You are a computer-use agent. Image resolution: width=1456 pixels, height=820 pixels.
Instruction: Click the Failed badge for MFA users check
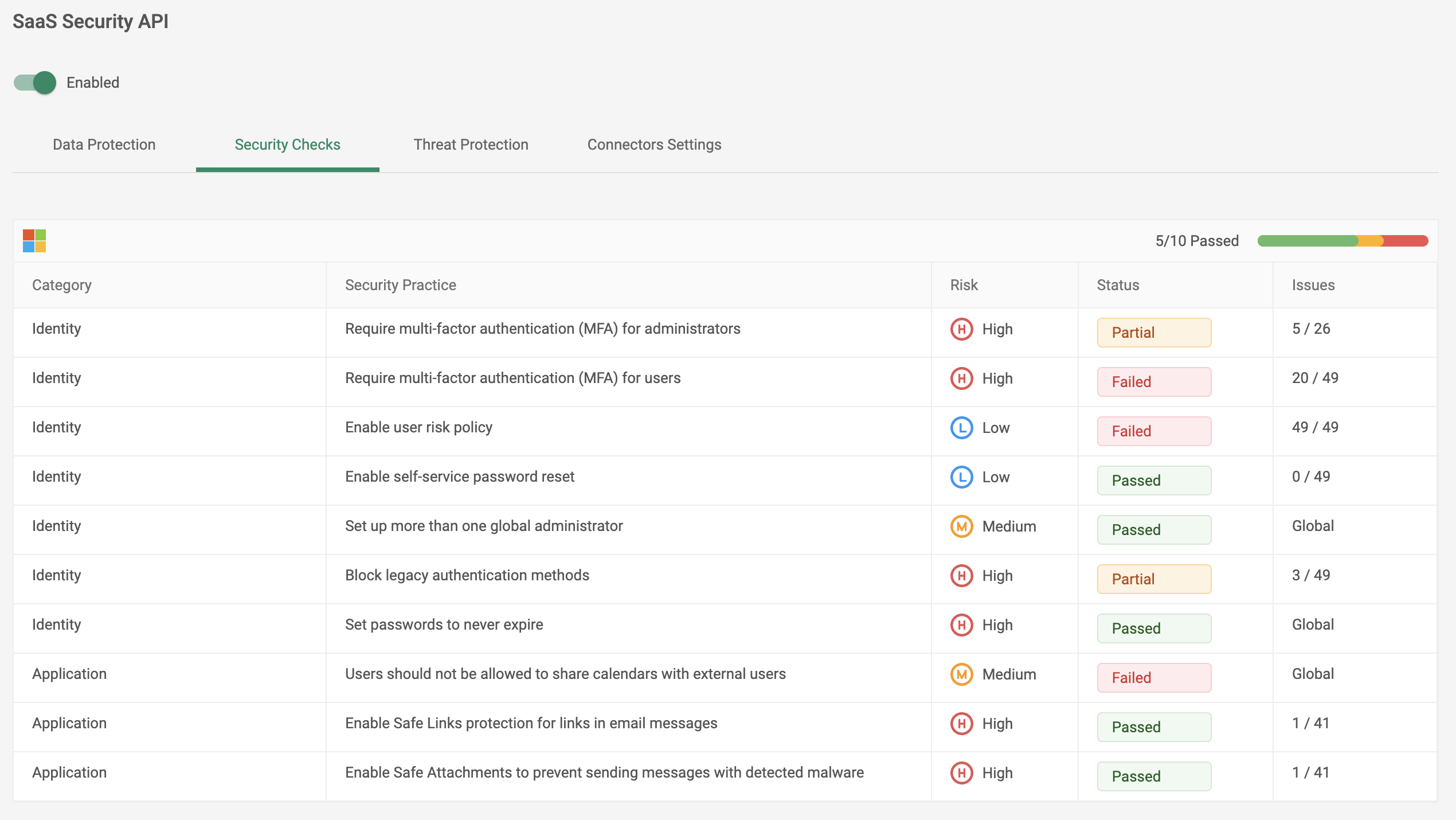1153,381
